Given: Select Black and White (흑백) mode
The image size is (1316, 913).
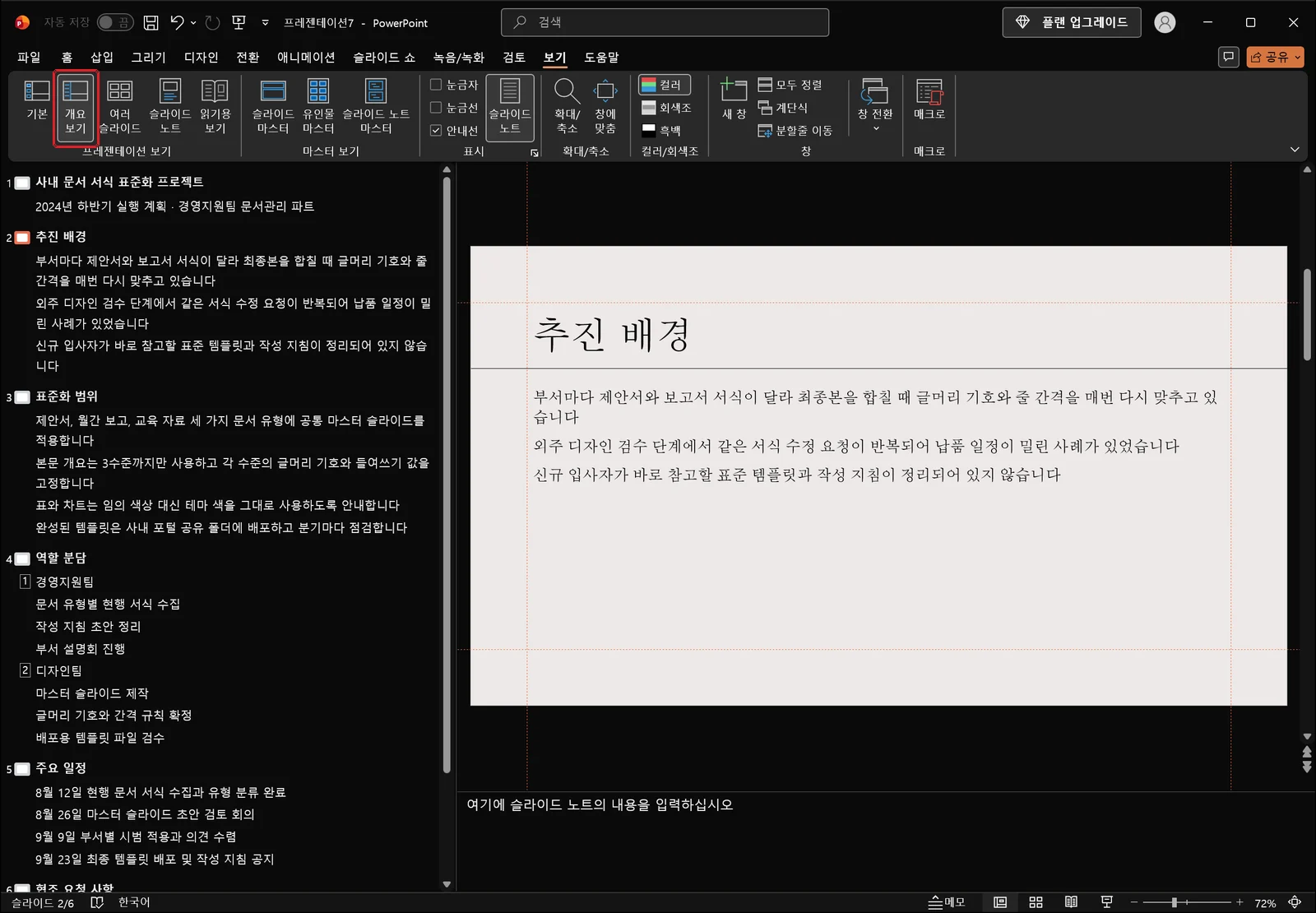Looking at the screenshot, I should pos(662,130).
